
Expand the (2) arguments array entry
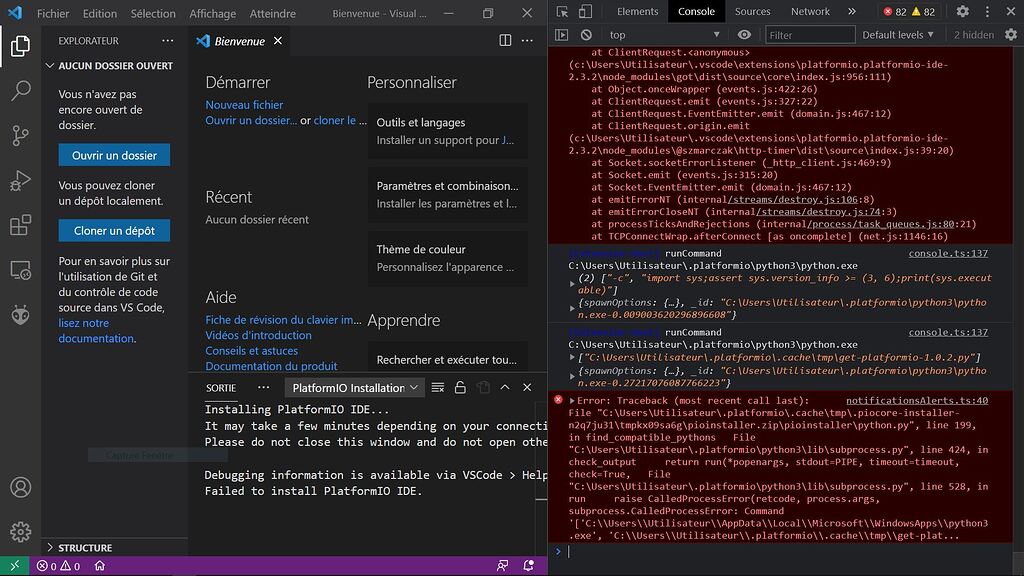572,283
